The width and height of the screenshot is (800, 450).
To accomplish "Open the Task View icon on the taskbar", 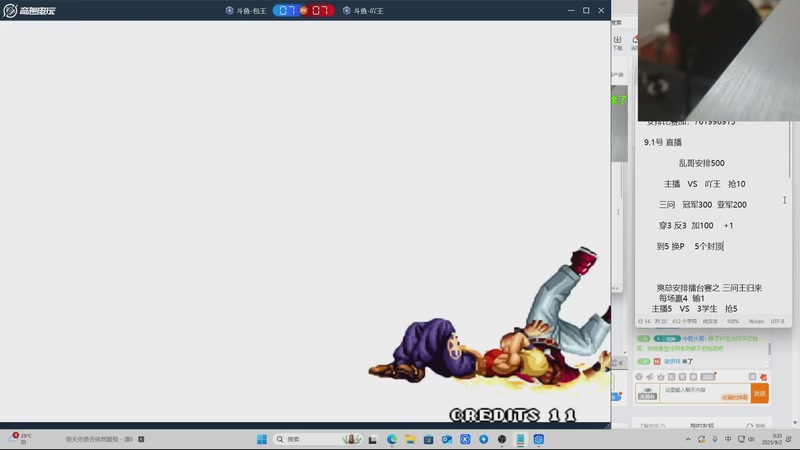I will pyautogui.click(x=373, y=439).
